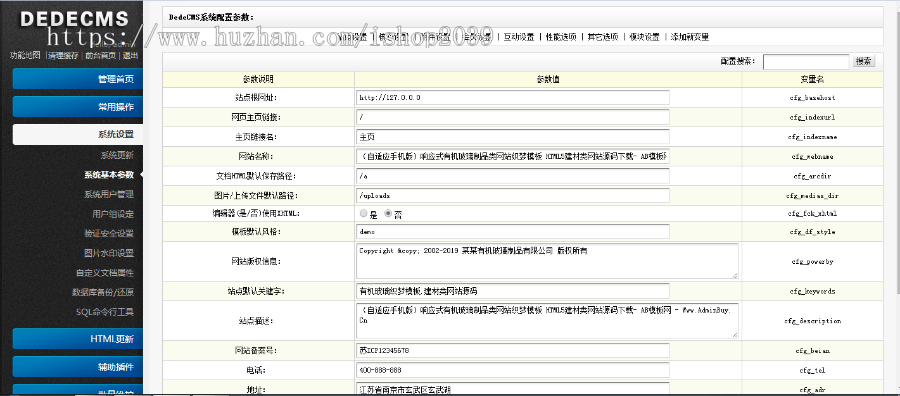Click the 主页链接名 input field

point(513,137)
